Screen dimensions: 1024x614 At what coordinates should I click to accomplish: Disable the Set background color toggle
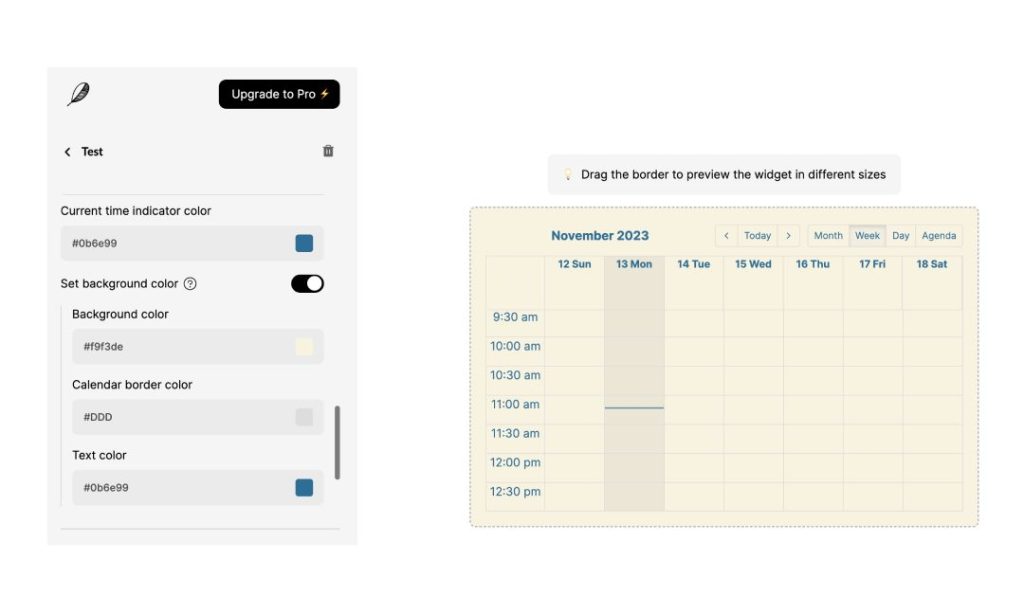point(307,283)
